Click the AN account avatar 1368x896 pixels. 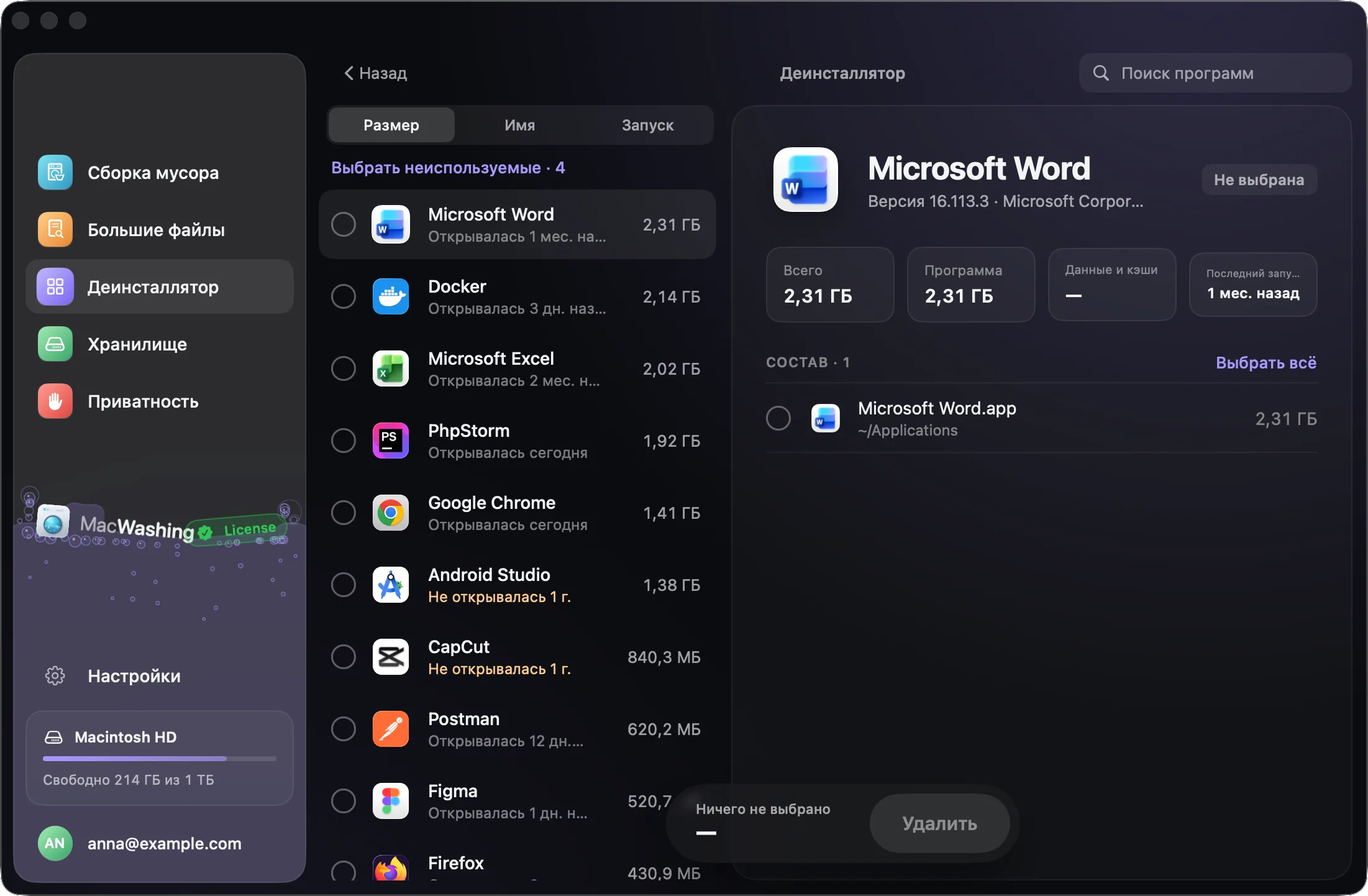[x=55, y=843]
